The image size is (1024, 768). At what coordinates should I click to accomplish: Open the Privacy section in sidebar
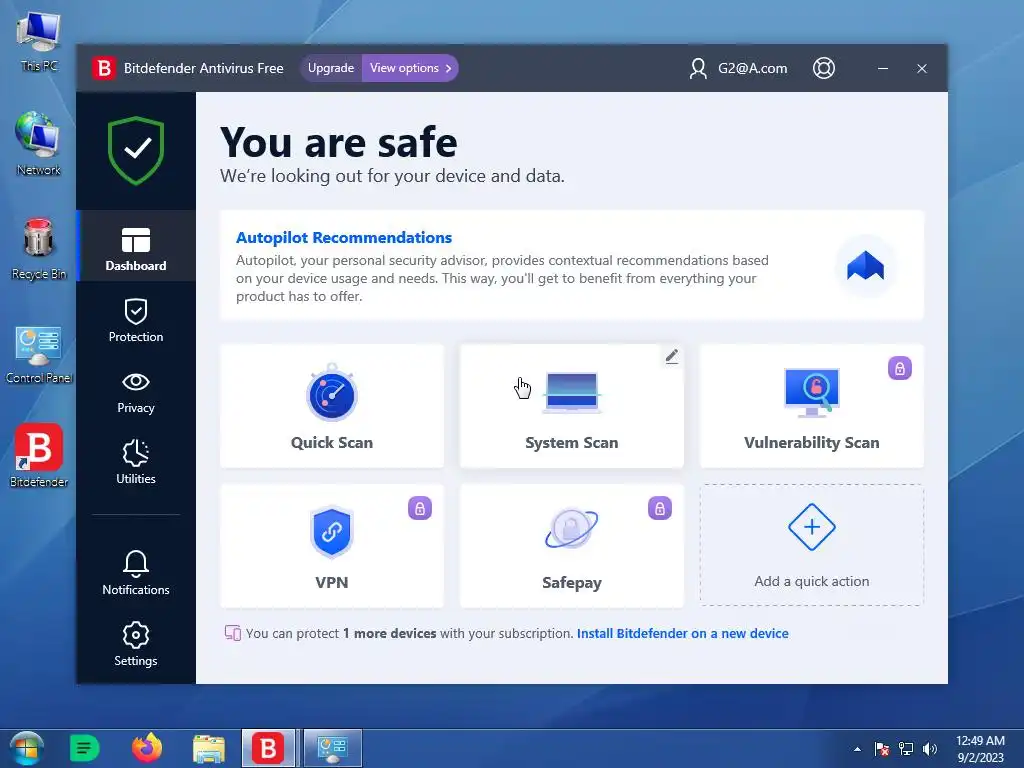coord(136,392)
